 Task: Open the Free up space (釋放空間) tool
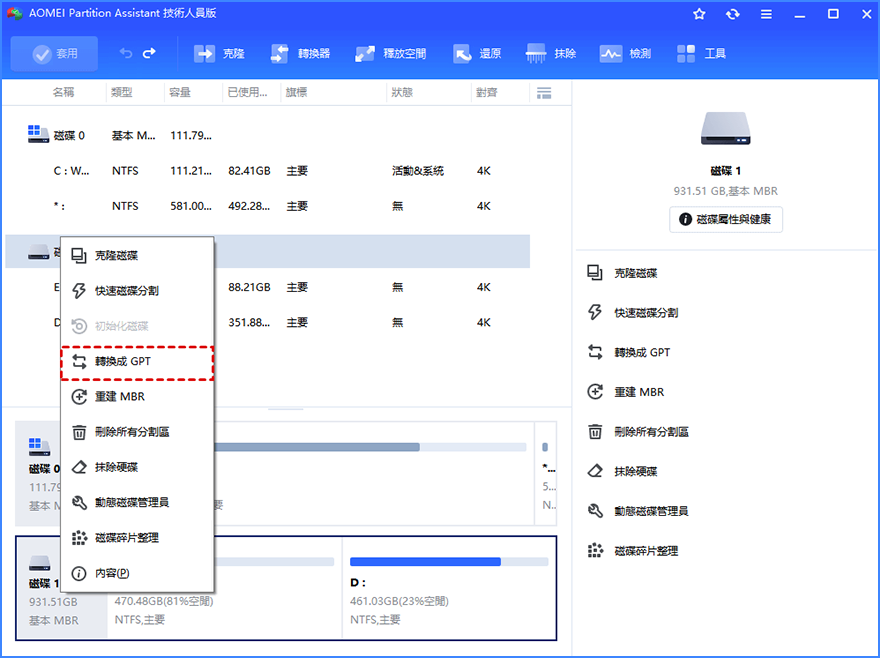391,54
